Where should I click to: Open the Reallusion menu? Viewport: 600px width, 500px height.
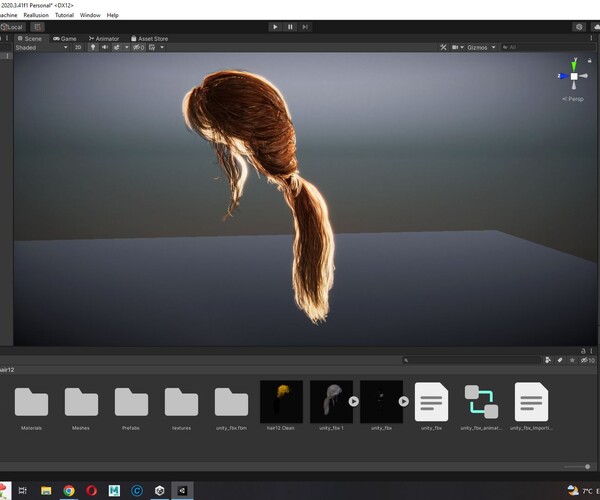click(x=36, y=15)
